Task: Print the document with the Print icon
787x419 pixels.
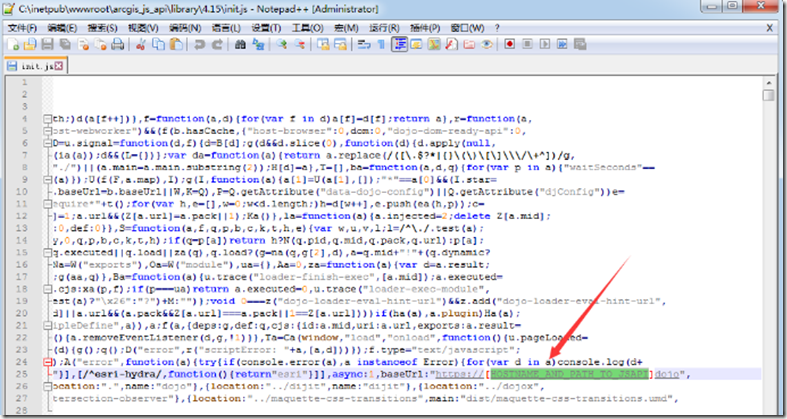Action: [117, 44]
